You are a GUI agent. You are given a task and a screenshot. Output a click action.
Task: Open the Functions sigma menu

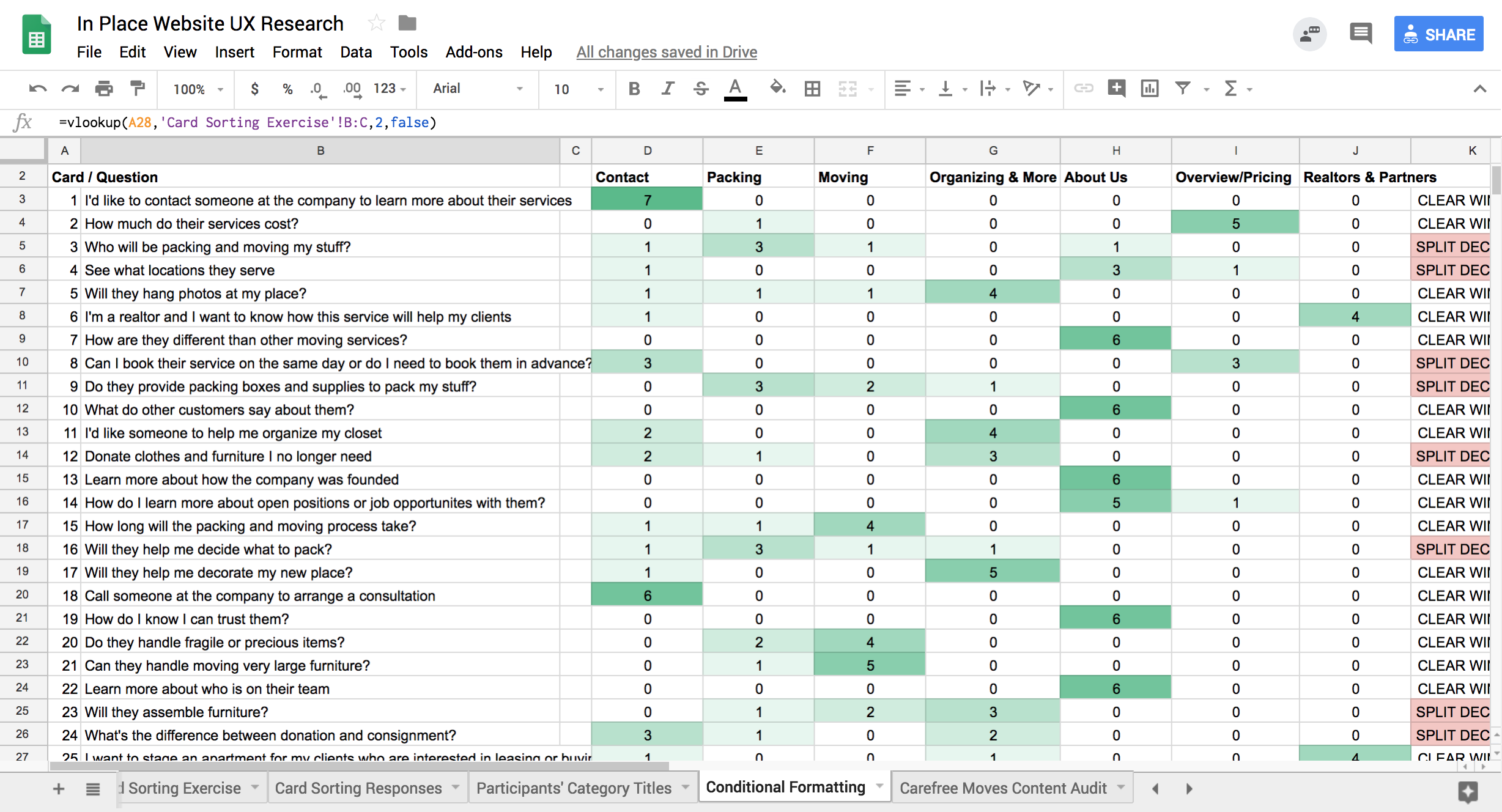pos(1238,89)
